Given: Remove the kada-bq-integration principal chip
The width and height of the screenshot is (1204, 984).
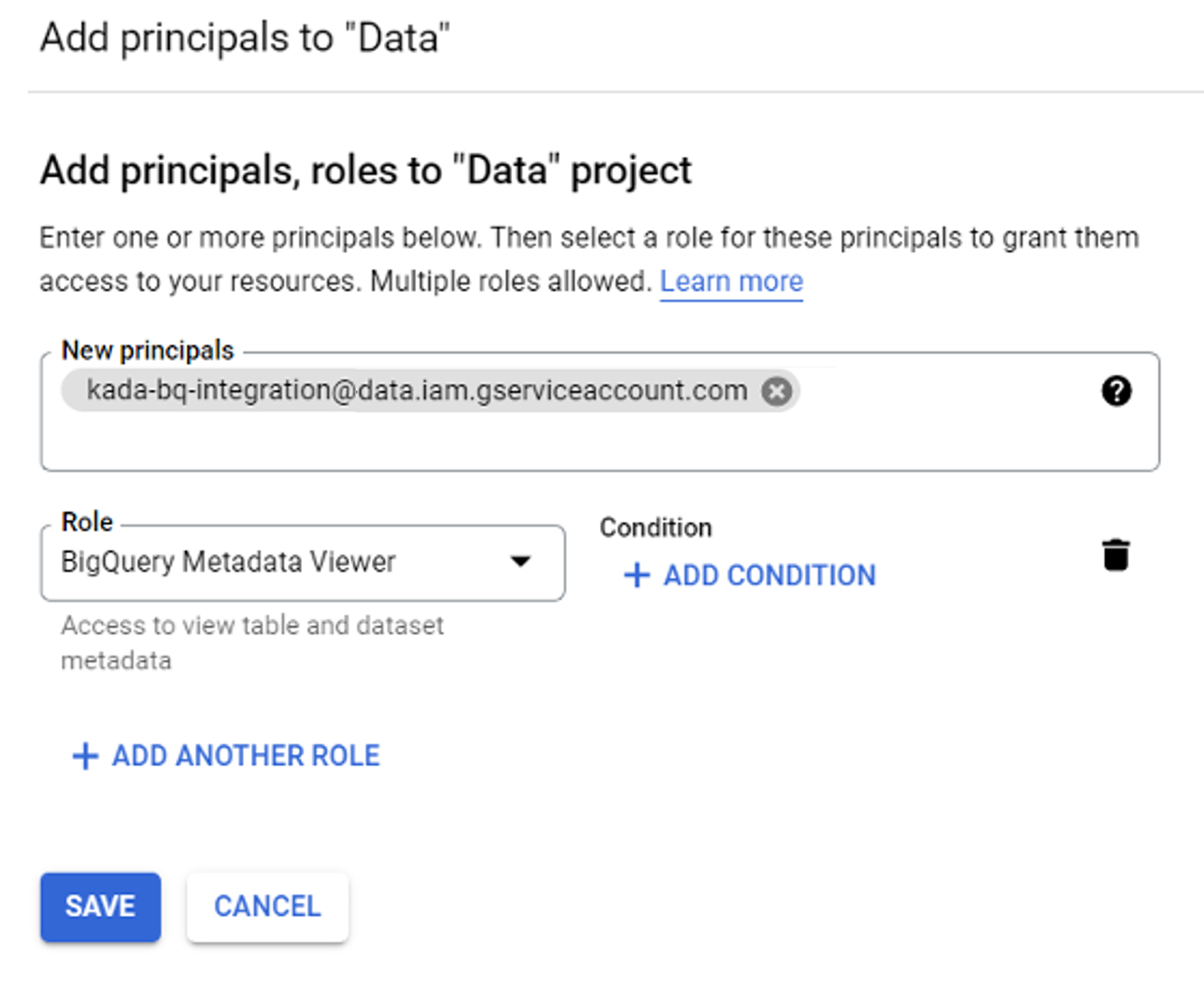Looking at the screenshot, I should (776, 391).
